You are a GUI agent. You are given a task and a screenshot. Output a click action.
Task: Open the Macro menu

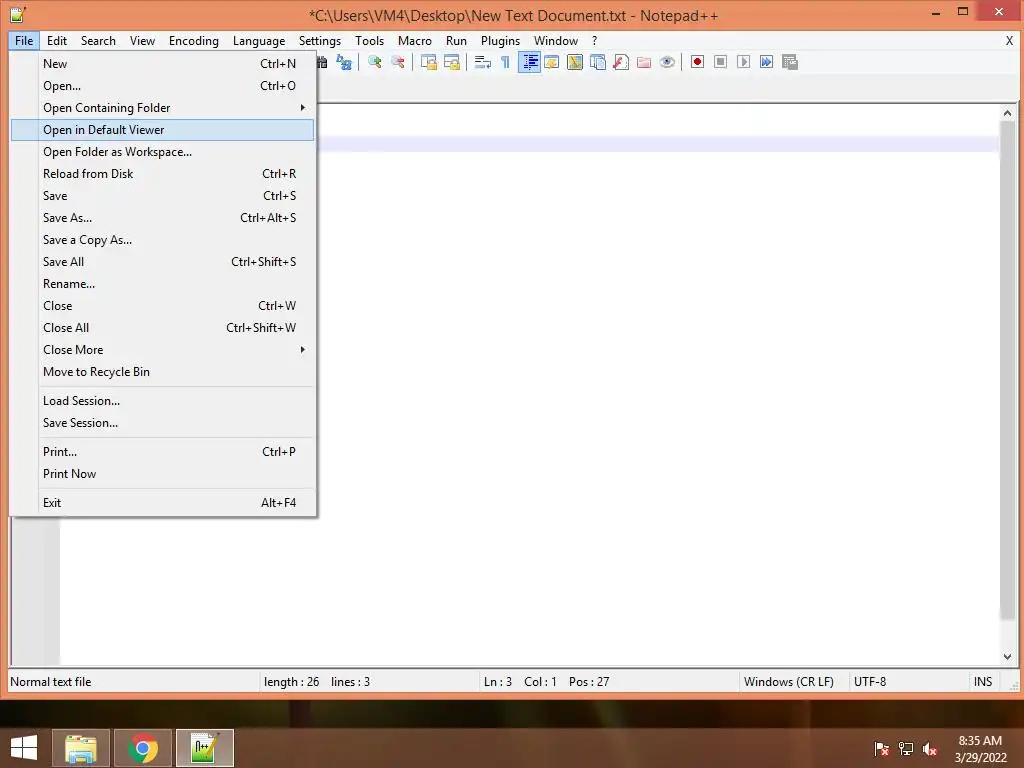tap(415, 40)
